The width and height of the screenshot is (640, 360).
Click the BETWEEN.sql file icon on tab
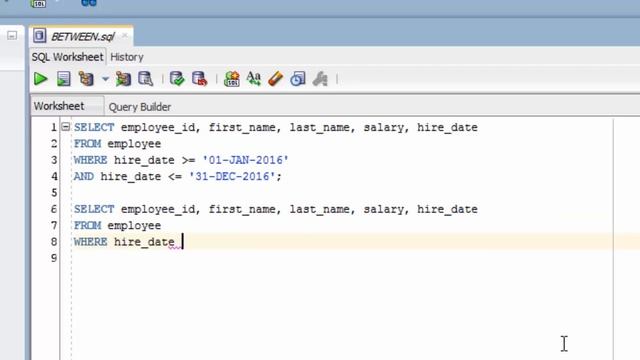(40, 36)
